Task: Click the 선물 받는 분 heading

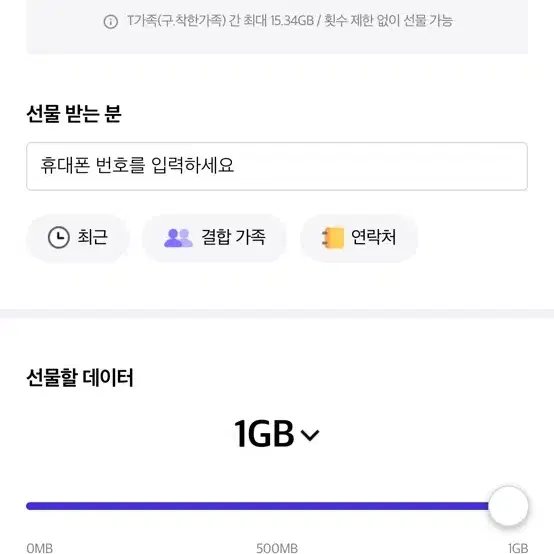Action: tap(74, 114)
